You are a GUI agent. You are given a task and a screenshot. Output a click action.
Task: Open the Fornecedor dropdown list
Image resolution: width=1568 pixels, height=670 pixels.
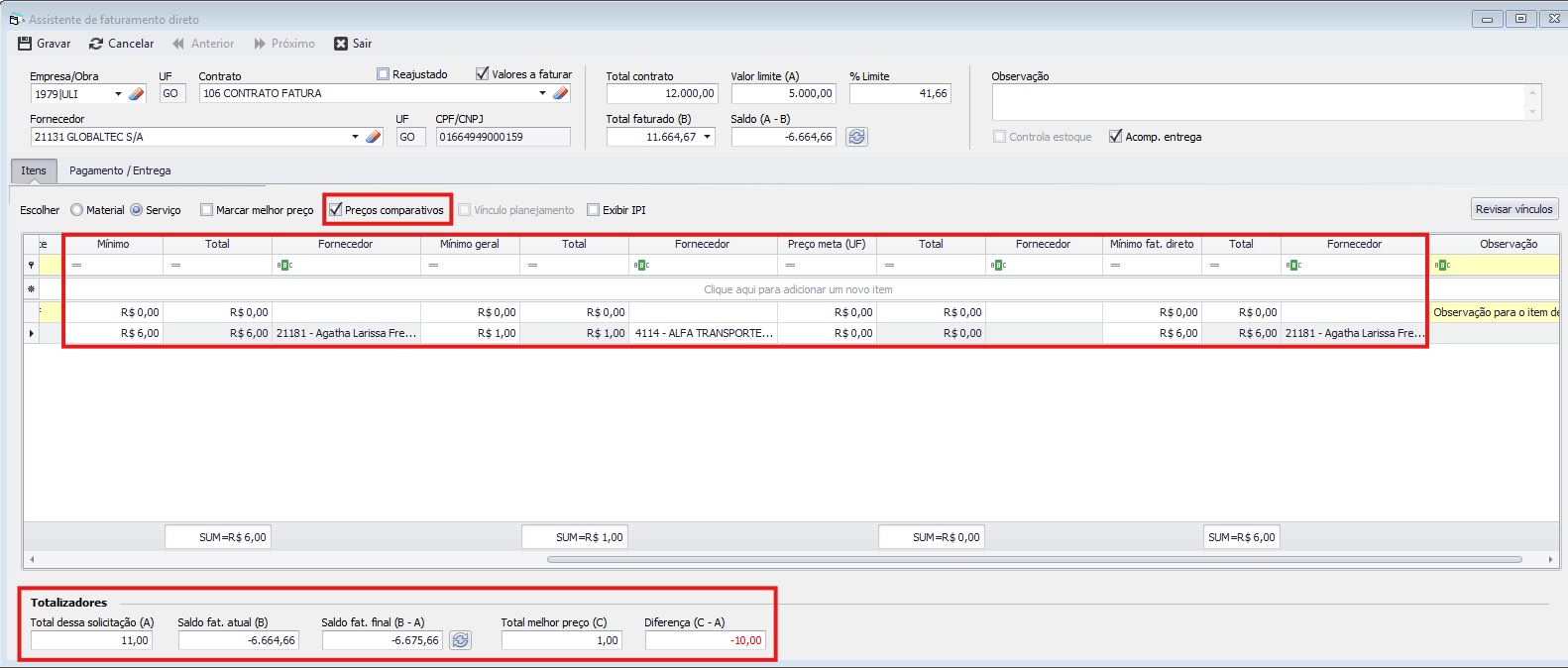tap(355, 137)
